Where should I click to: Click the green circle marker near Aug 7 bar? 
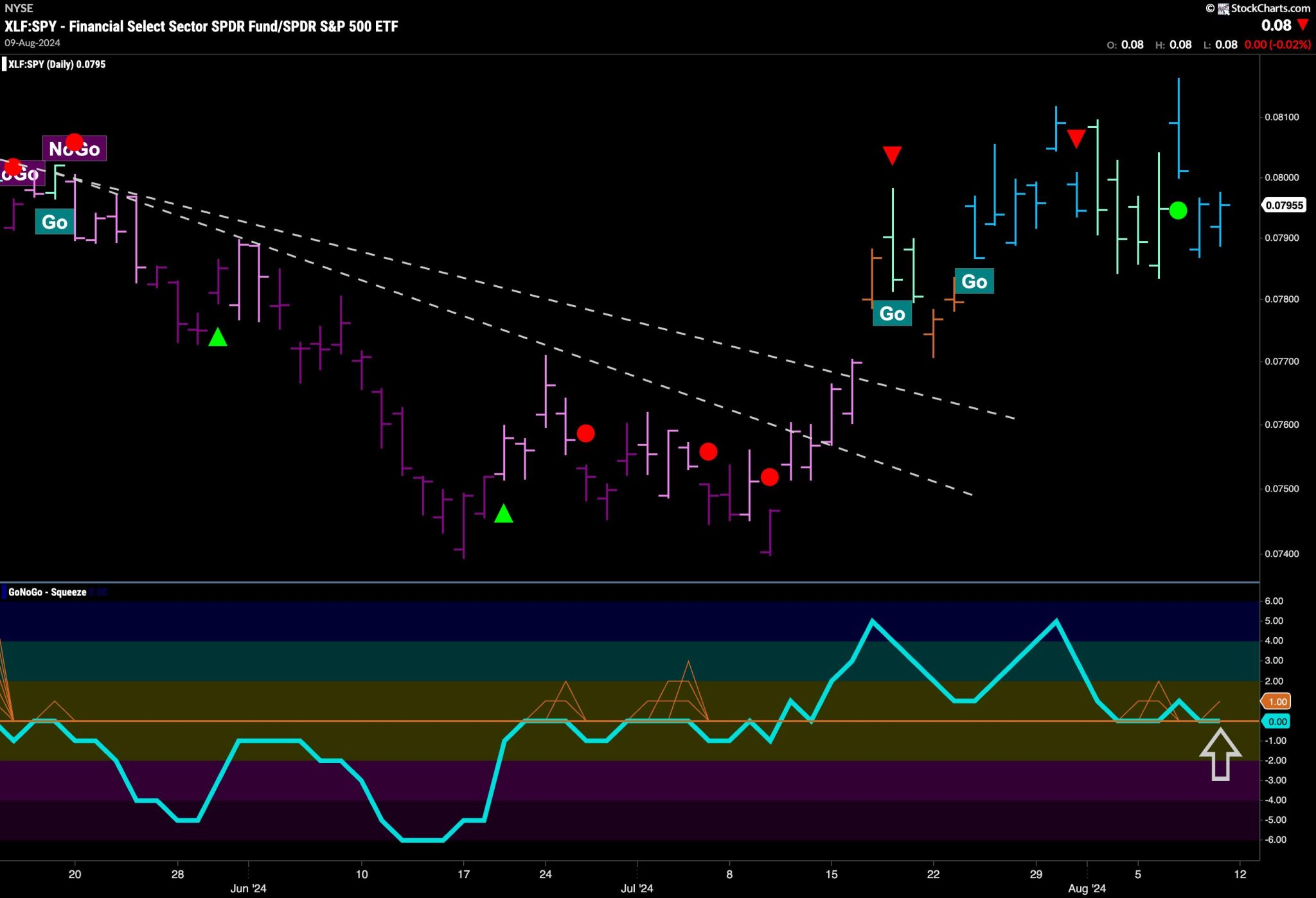1178,210
